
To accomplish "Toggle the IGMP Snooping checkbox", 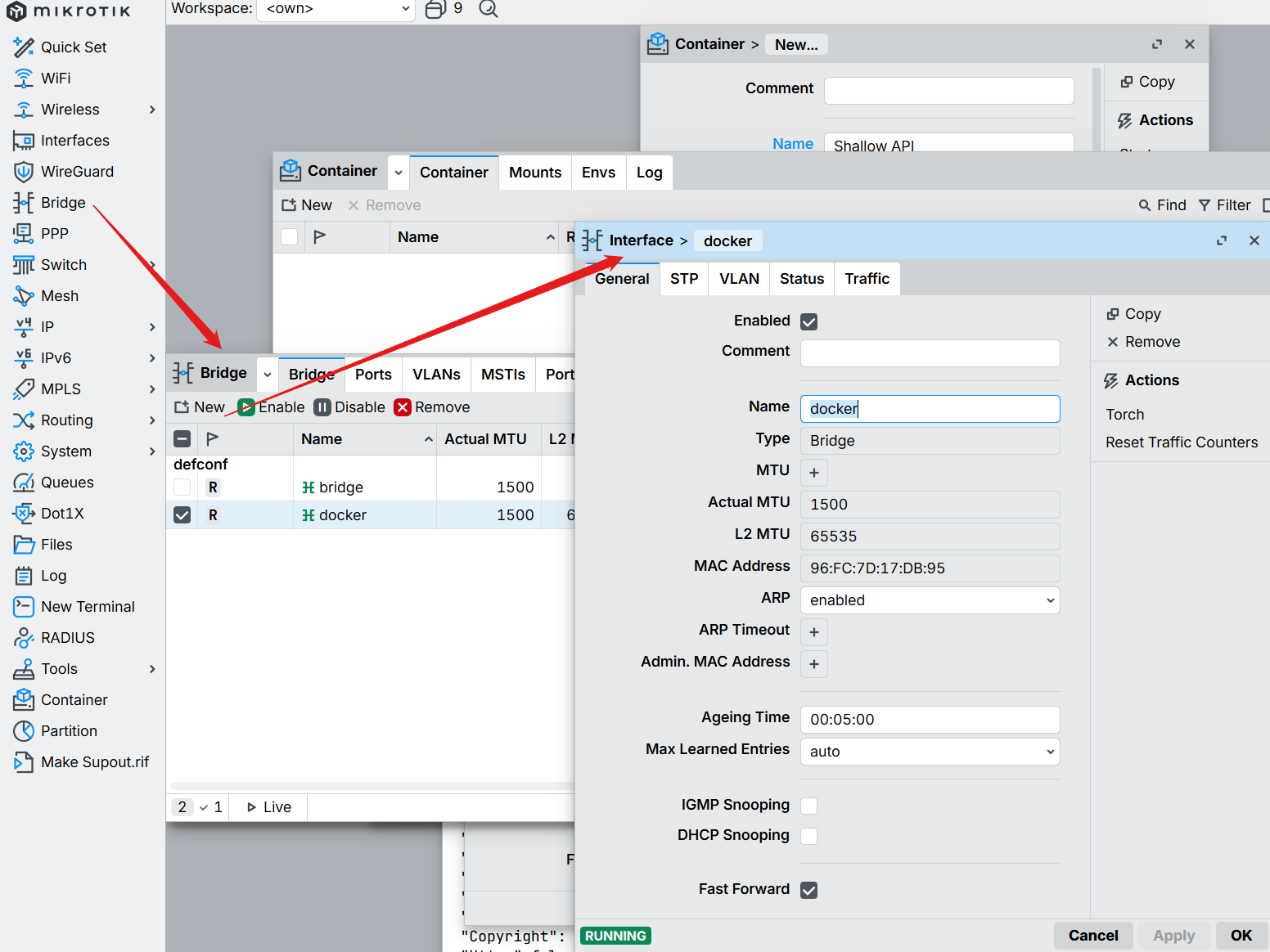I will coord(809,806).
